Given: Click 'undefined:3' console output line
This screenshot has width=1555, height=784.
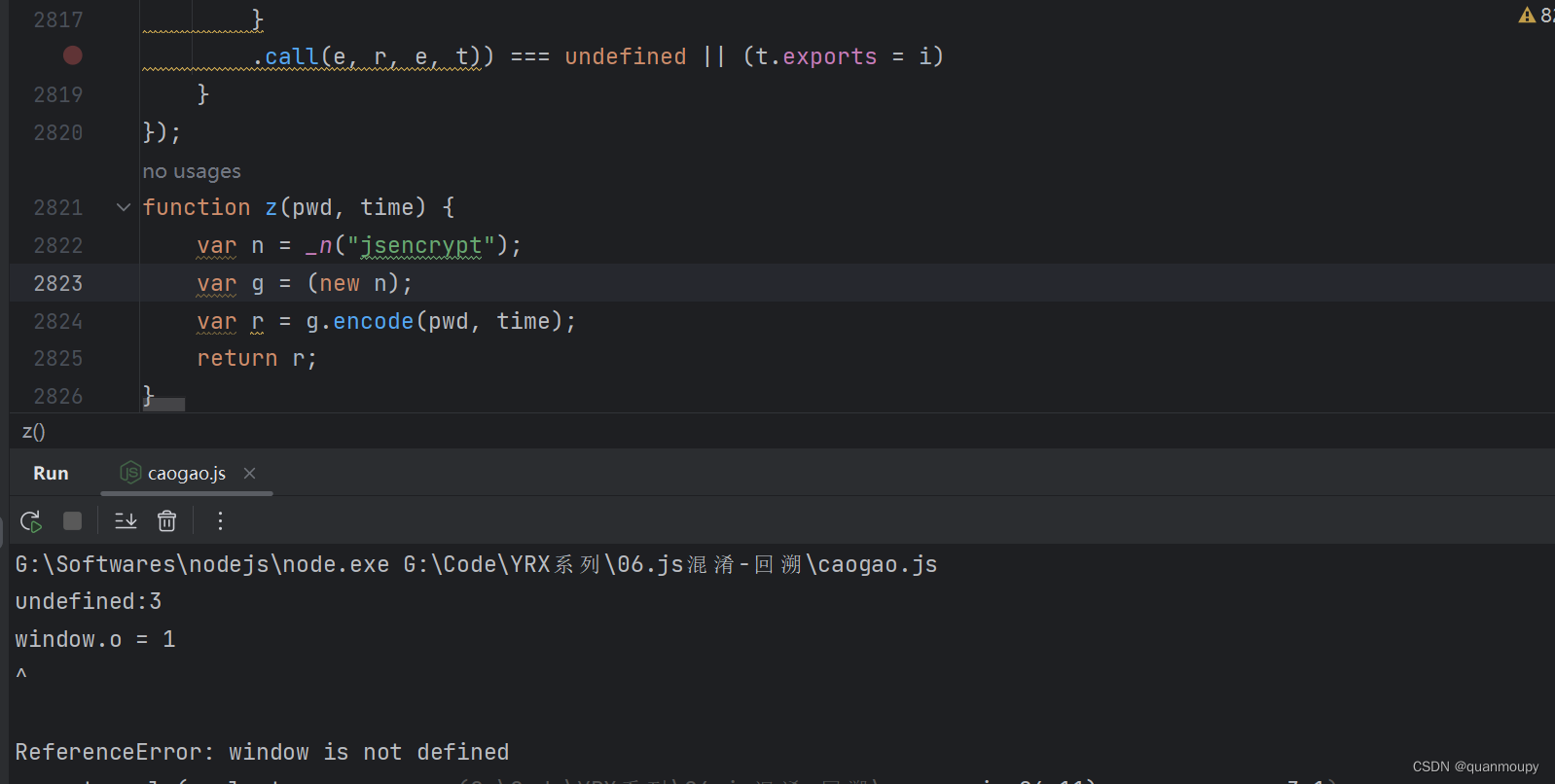Looking at the screenshot, I should point(89,601).
